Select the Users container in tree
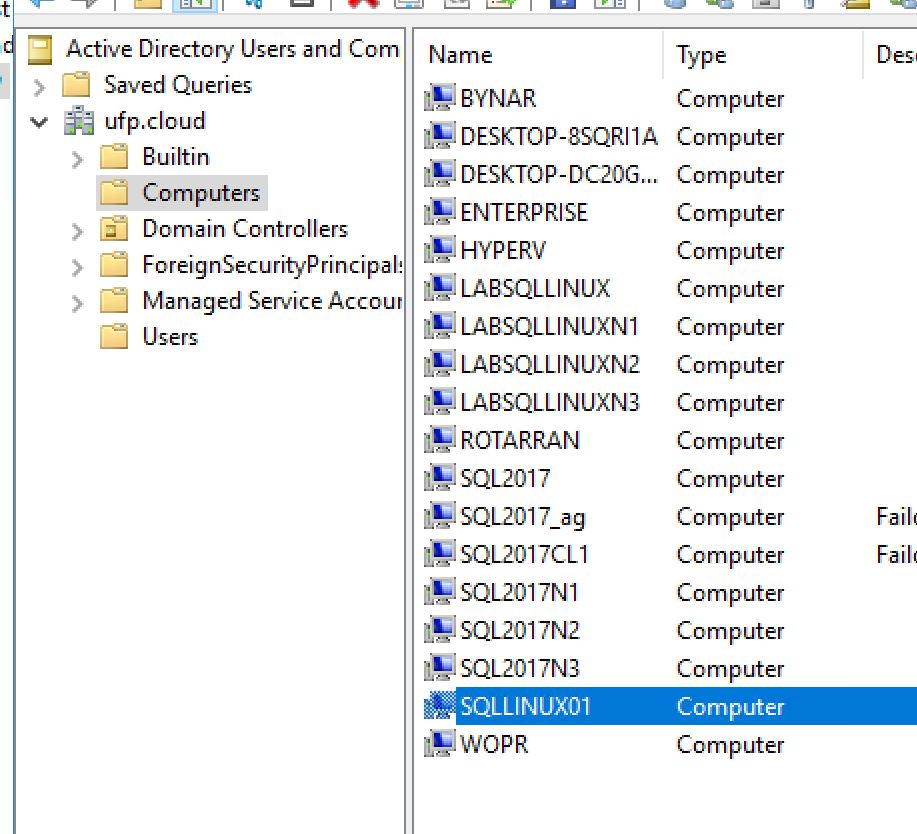 pos(170,338)
